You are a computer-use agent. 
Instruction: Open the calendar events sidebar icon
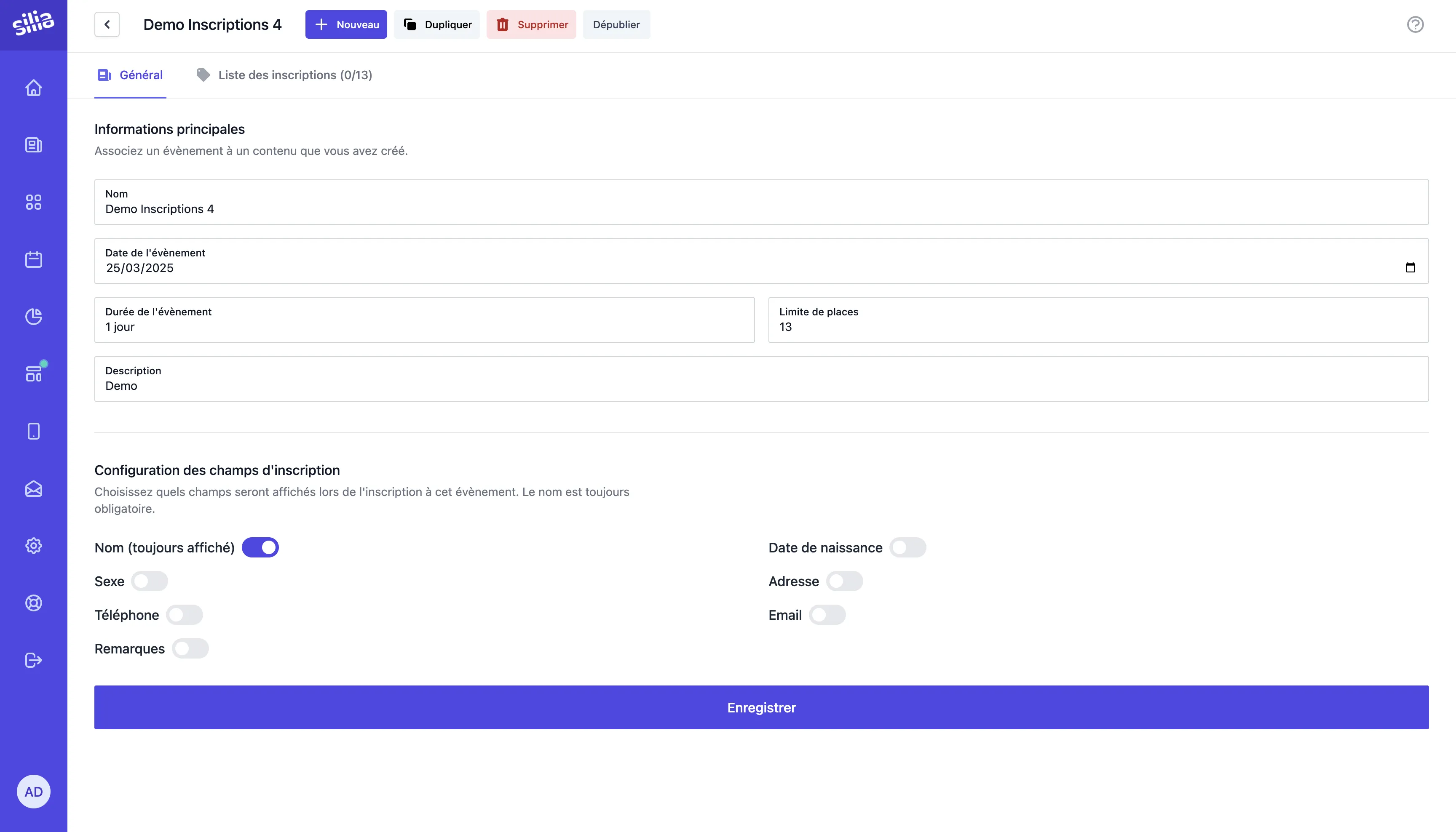(x=34, y=259)
